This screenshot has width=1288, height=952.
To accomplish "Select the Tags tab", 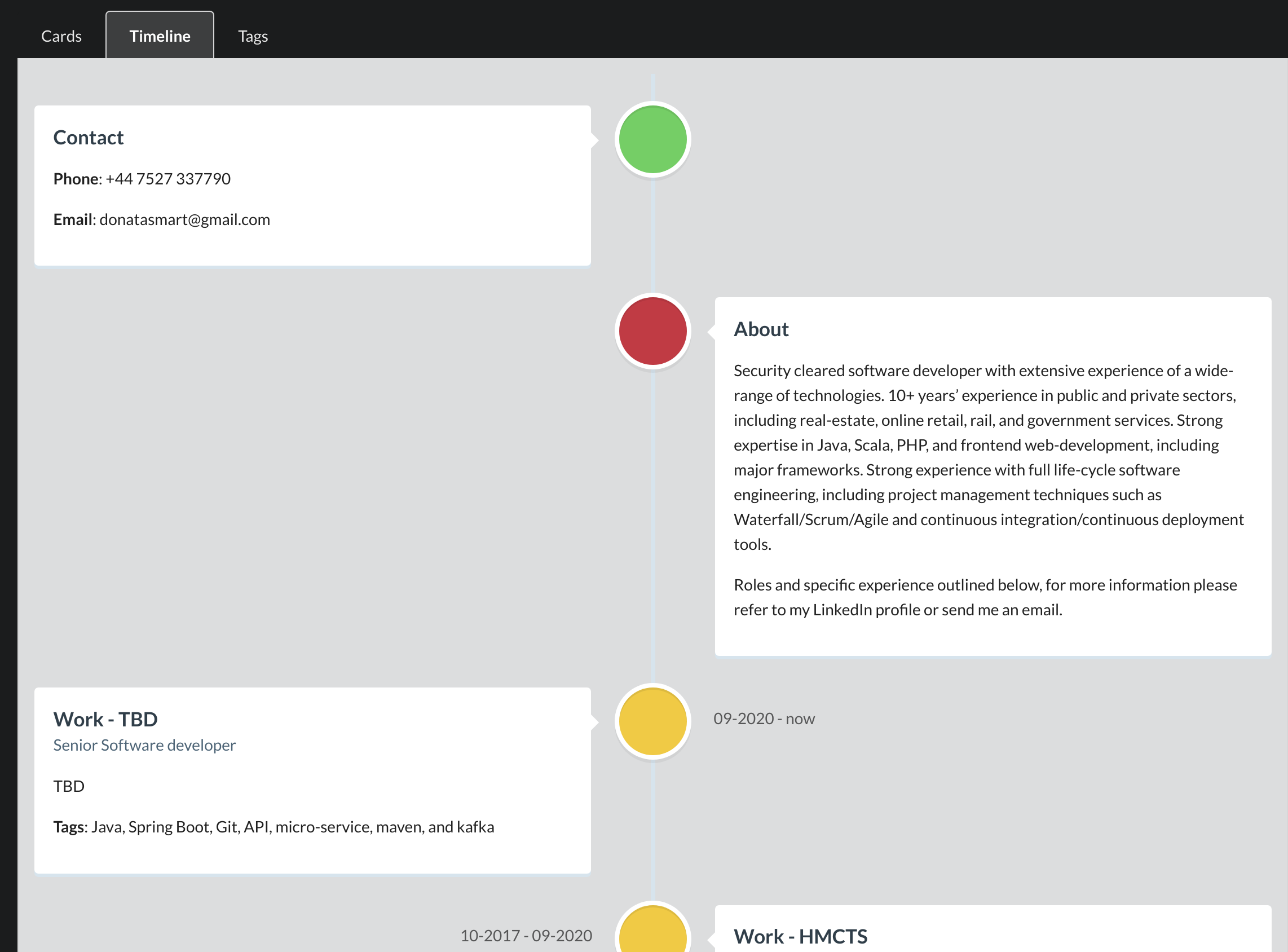I will click(252, 35).
